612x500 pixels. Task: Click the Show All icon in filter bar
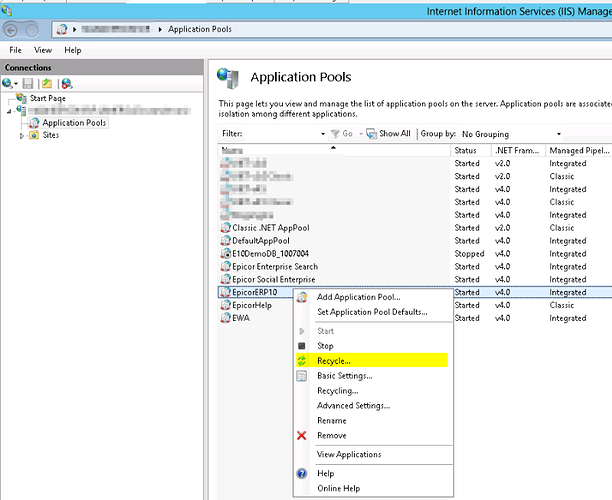pyautogui.click(x=371, y=134)
